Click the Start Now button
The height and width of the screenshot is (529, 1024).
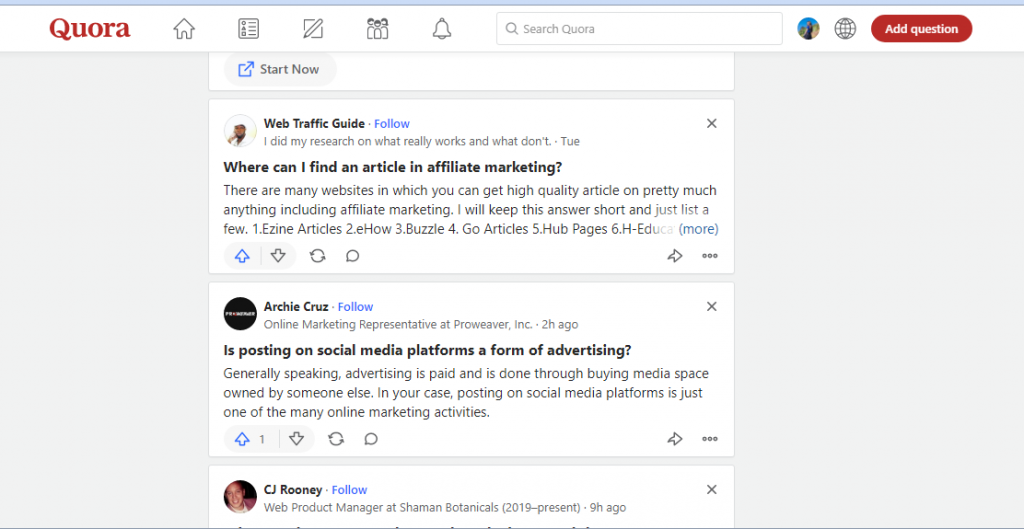279,69
